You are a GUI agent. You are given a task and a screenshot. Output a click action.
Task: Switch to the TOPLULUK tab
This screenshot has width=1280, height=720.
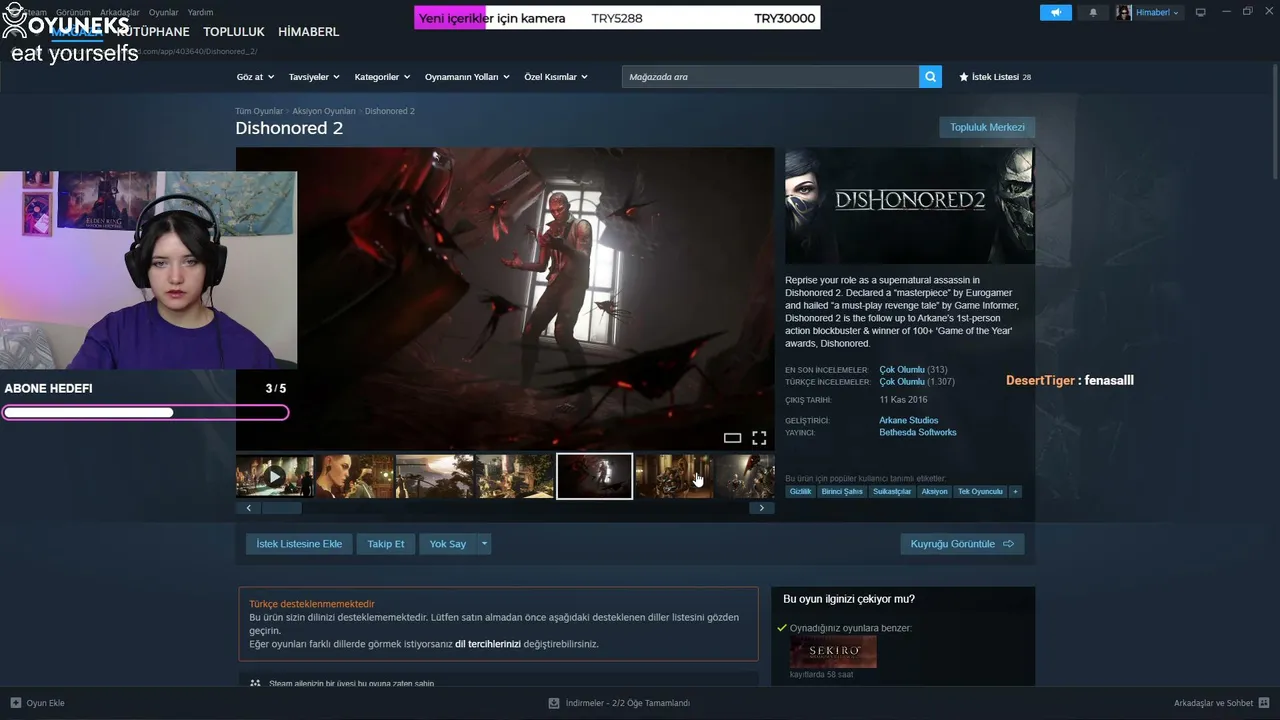tap(234, 32)
